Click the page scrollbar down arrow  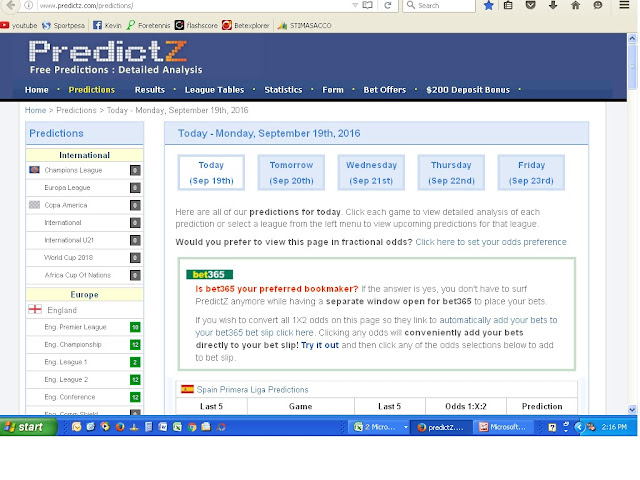coord(632,409)
